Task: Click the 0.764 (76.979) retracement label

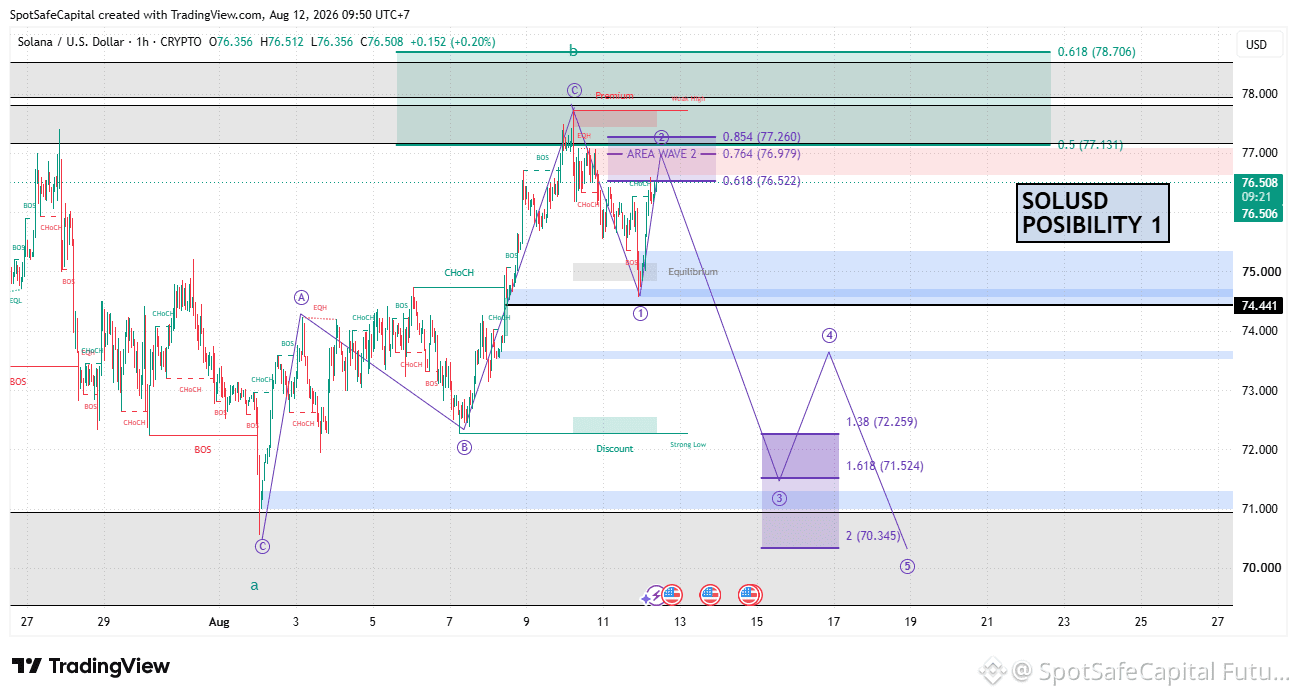Action: tap(761, 154)
